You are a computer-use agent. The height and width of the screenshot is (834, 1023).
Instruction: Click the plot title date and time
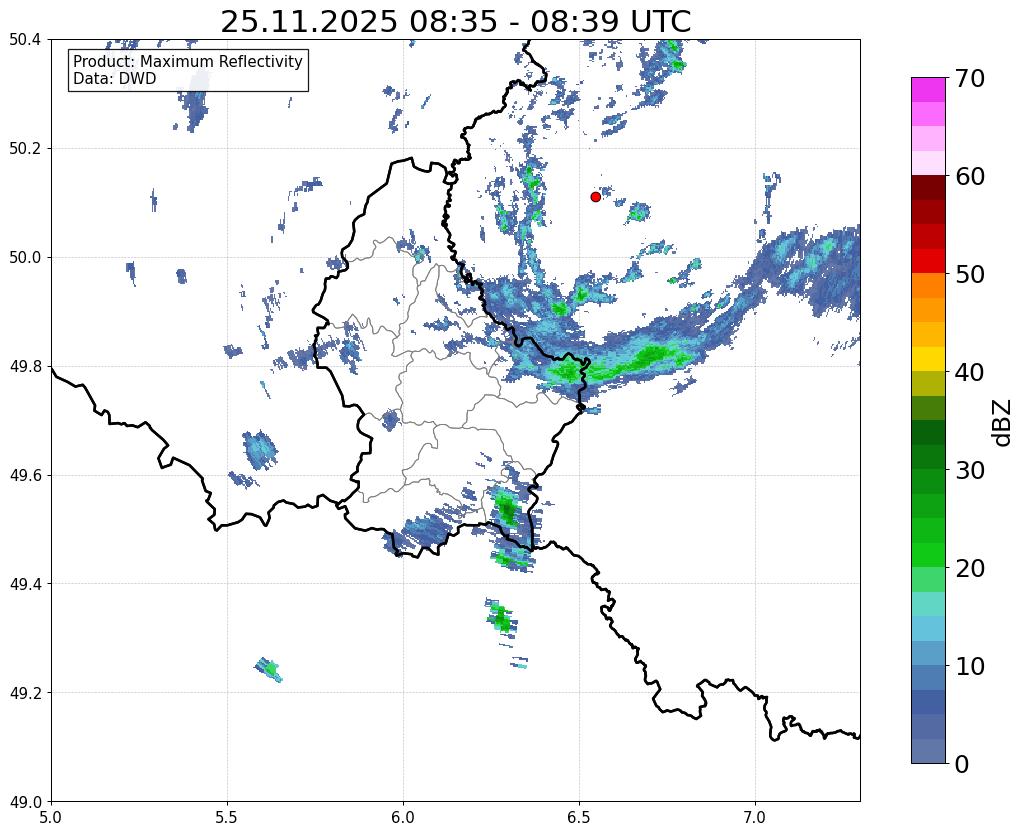455,22
